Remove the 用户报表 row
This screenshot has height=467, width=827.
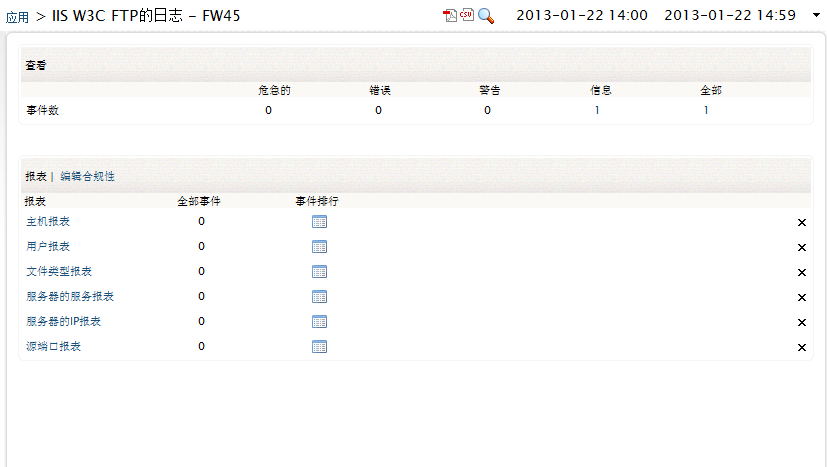pos(802,247)
